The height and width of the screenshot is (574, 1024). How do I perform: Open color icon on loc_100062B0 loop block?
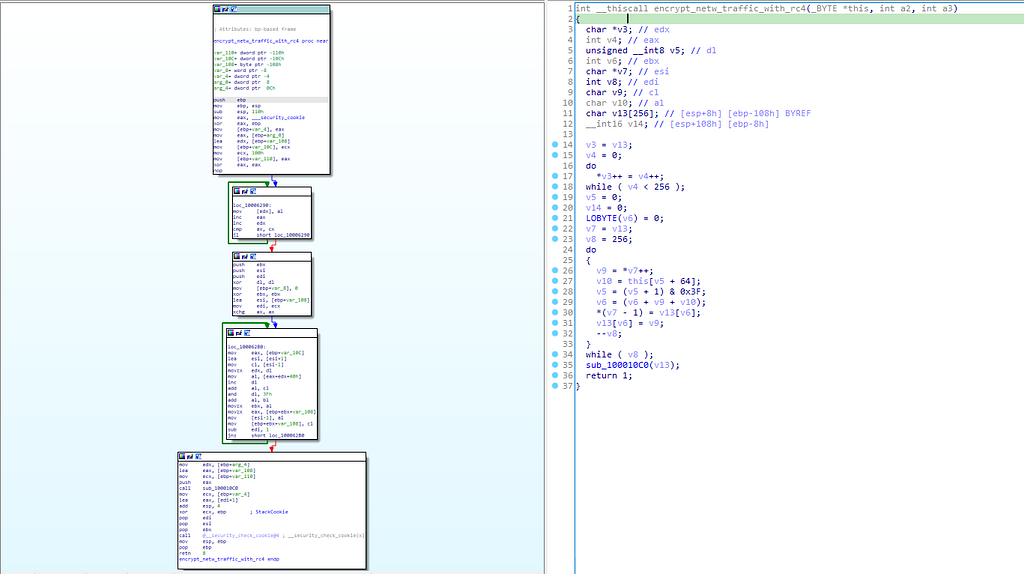(x=231, y=333)
